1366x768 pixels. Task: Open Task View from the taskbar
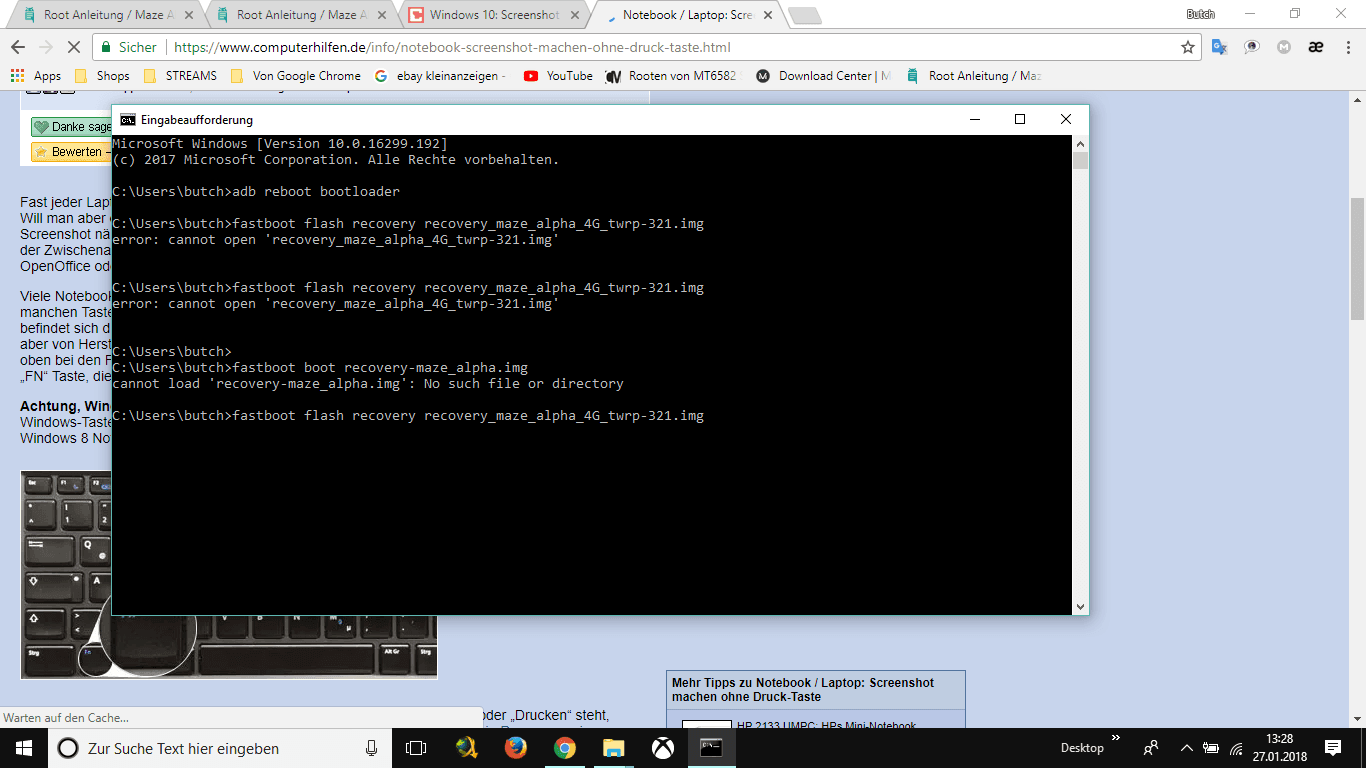[416, 748]
